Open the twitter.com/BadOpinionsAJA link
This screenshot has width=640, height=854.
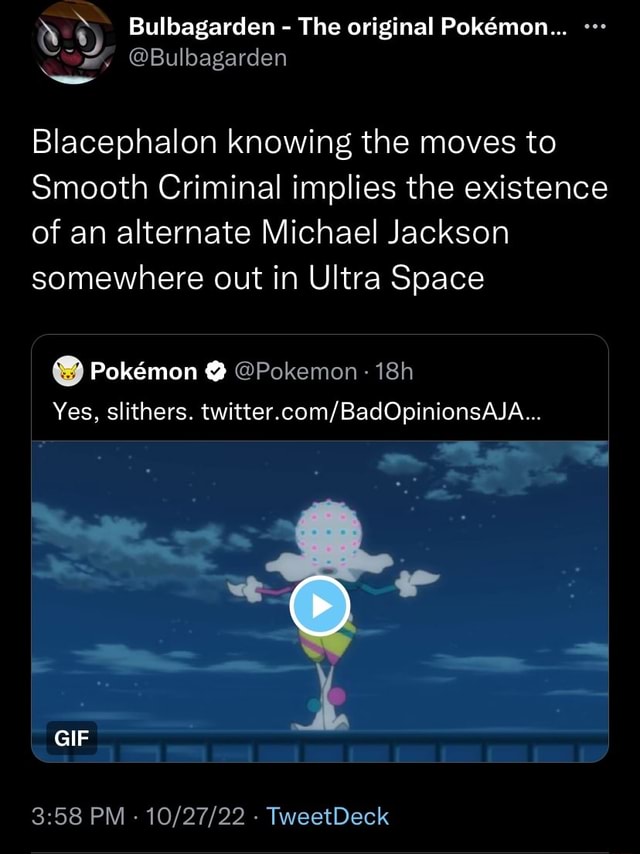[371, 412]
